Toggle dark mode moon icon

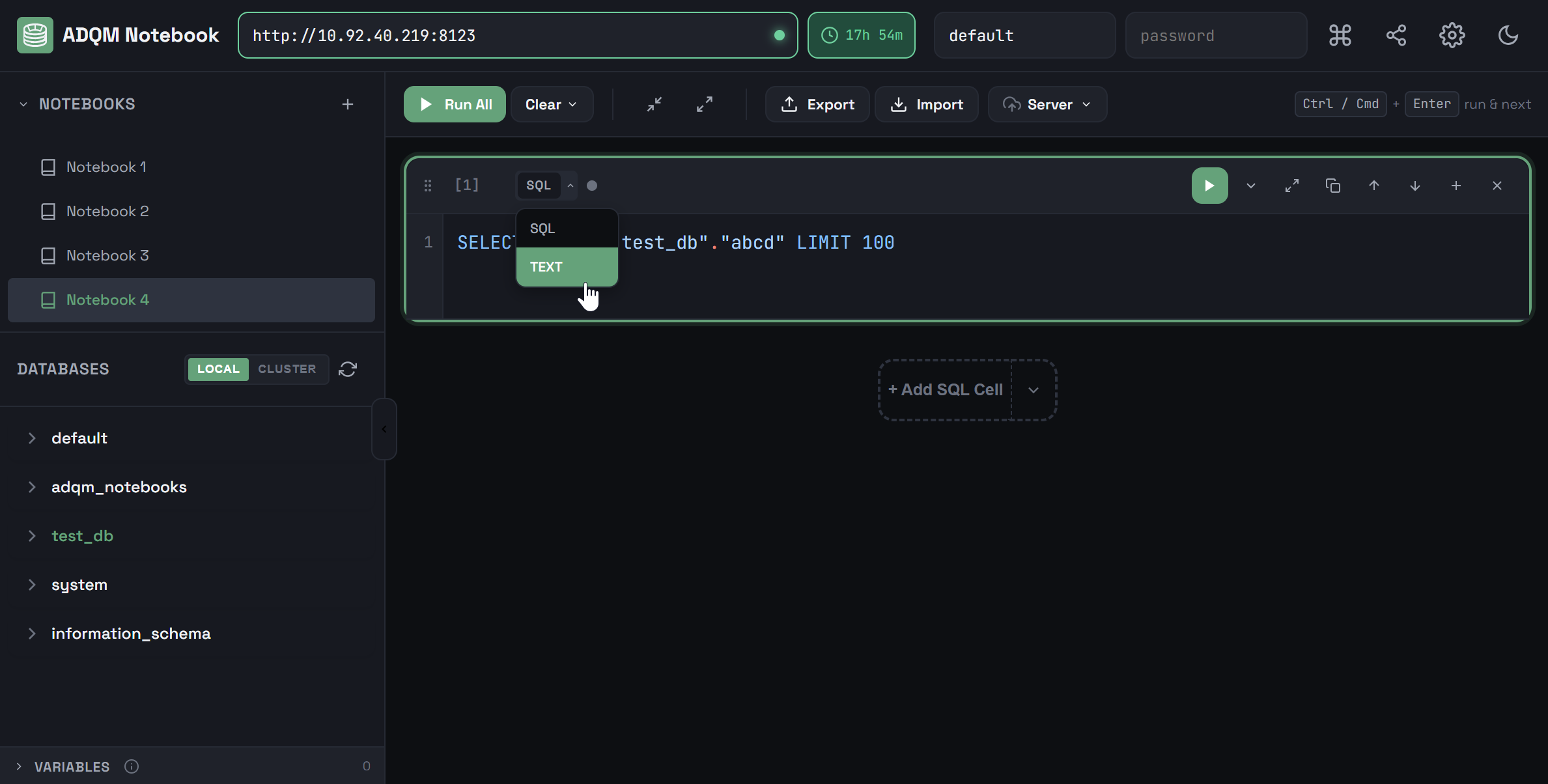(x=1508, y=35)
